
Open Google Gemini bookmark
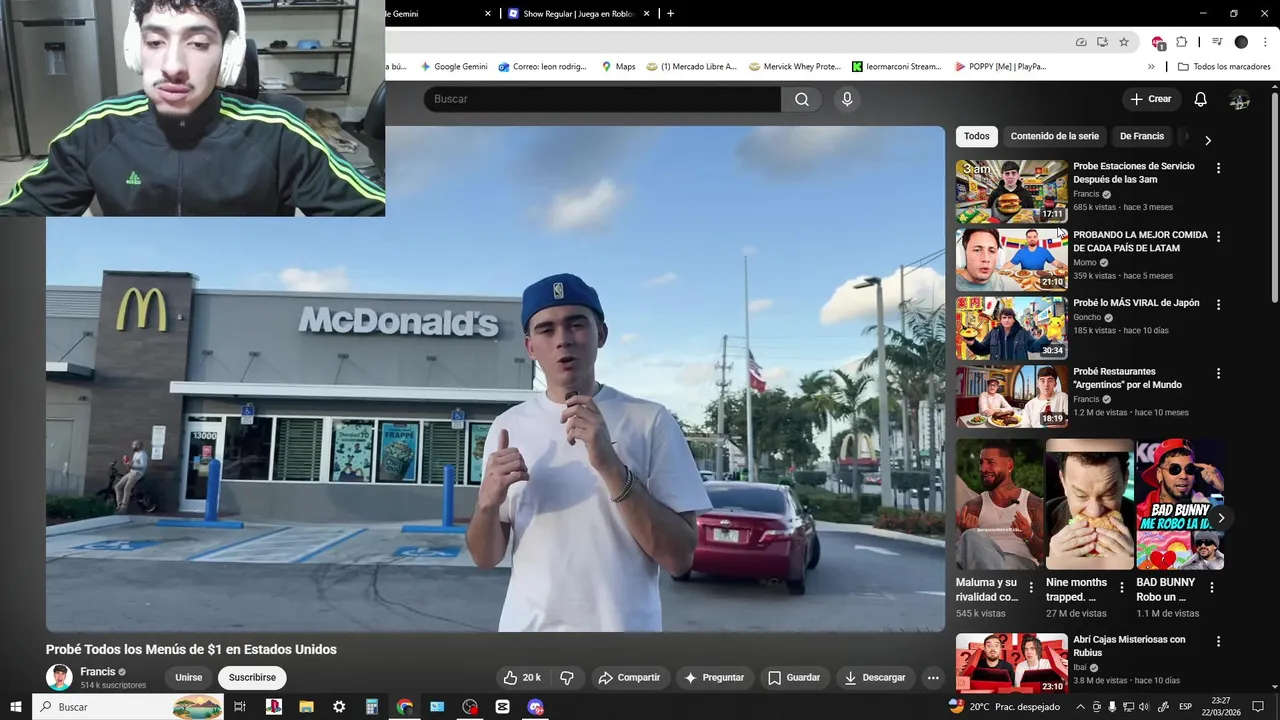(454, 67)
